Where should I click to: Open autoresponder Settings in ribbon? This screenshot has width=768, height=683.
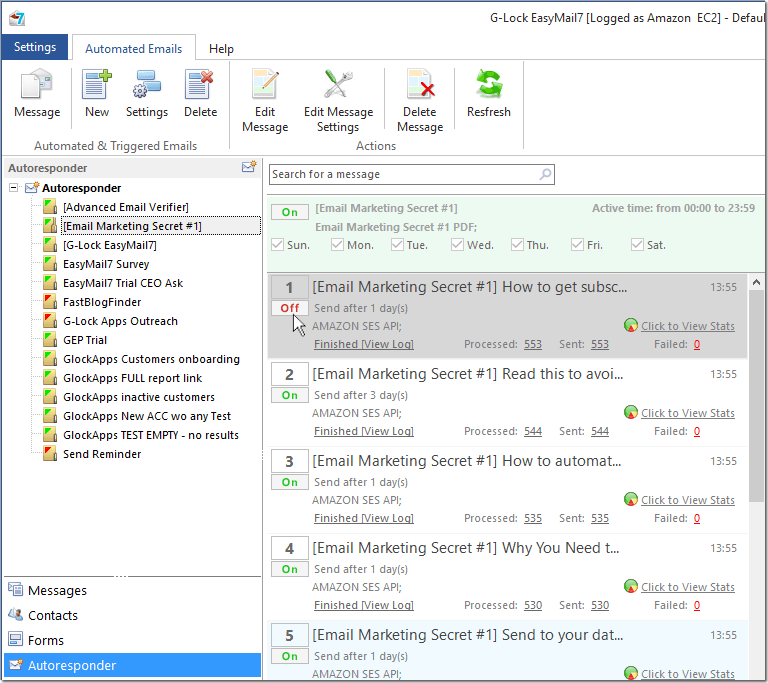[x=146, y=95]
